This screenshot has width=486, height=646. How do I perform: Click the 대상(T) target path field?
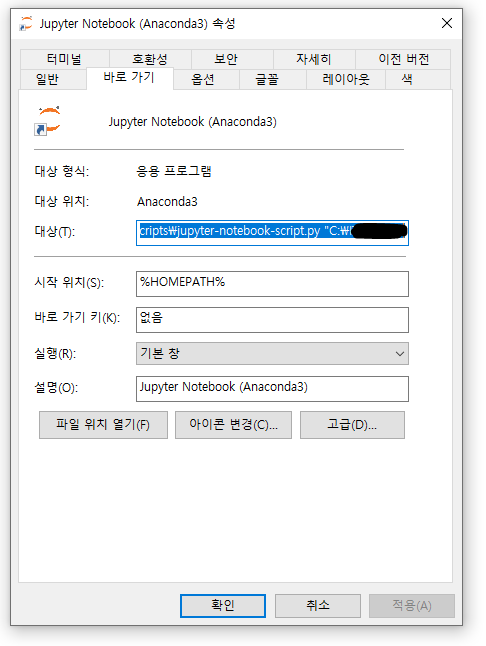coord(272,233)
